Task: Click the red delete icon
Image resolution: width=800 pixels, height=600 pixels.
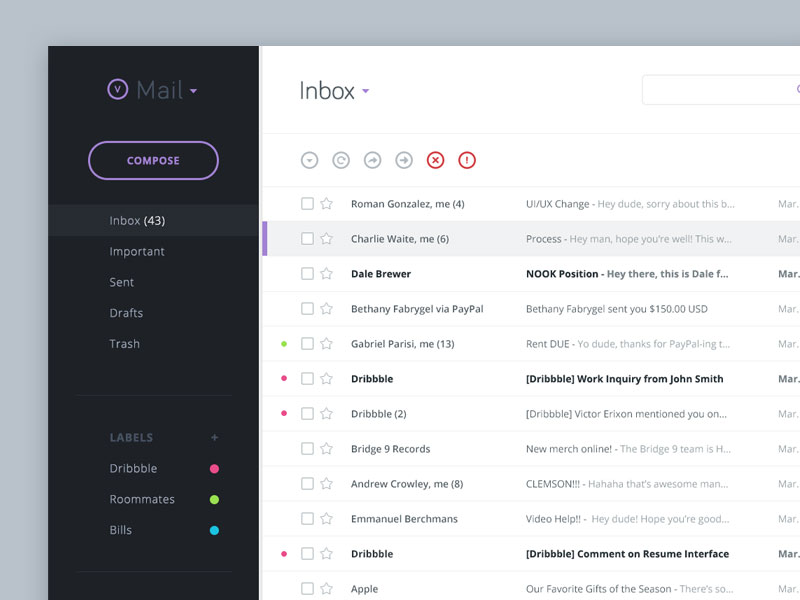Action: [435, 160]
